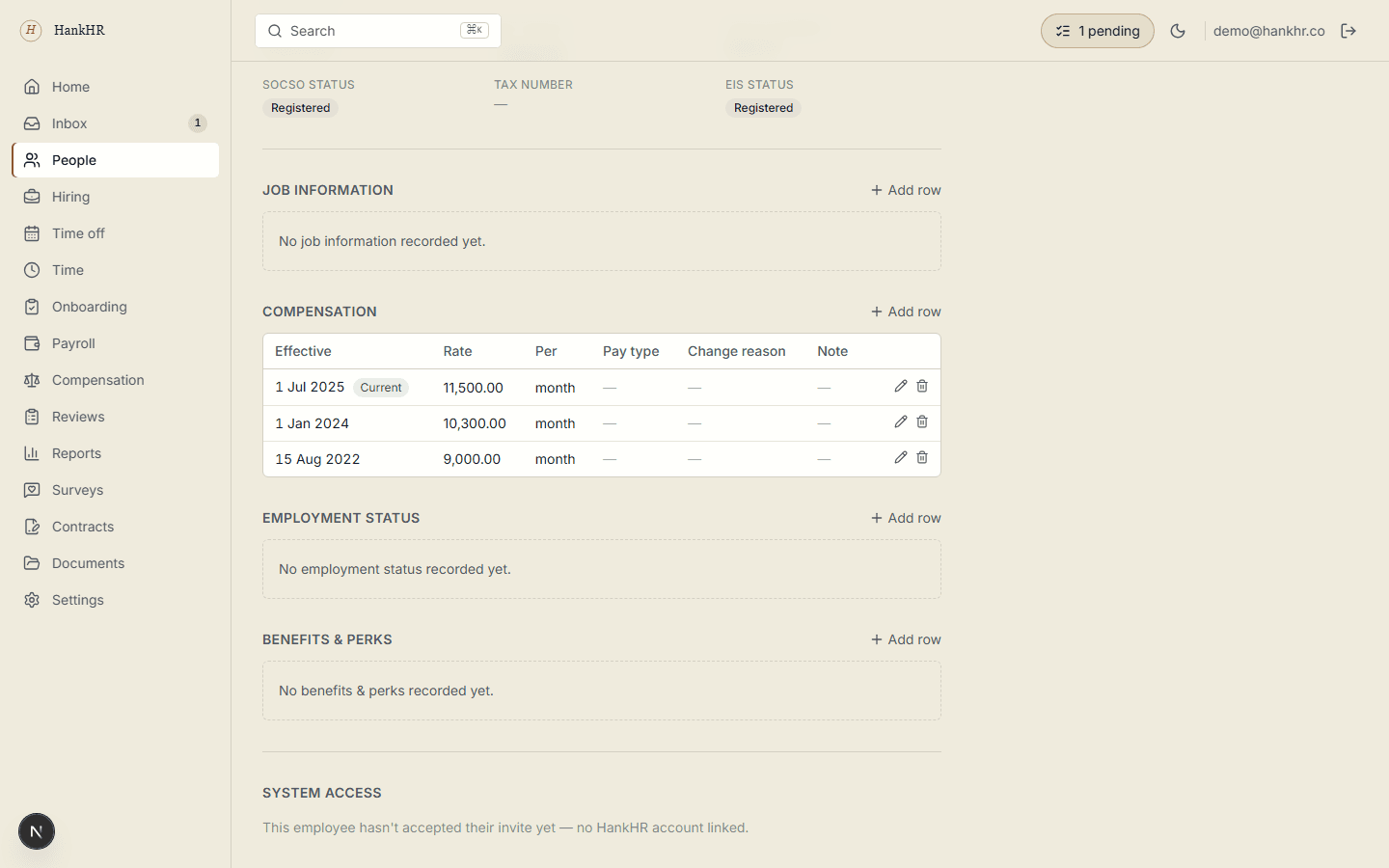Delete the 15 Aug 2022 compensation row

922,457
